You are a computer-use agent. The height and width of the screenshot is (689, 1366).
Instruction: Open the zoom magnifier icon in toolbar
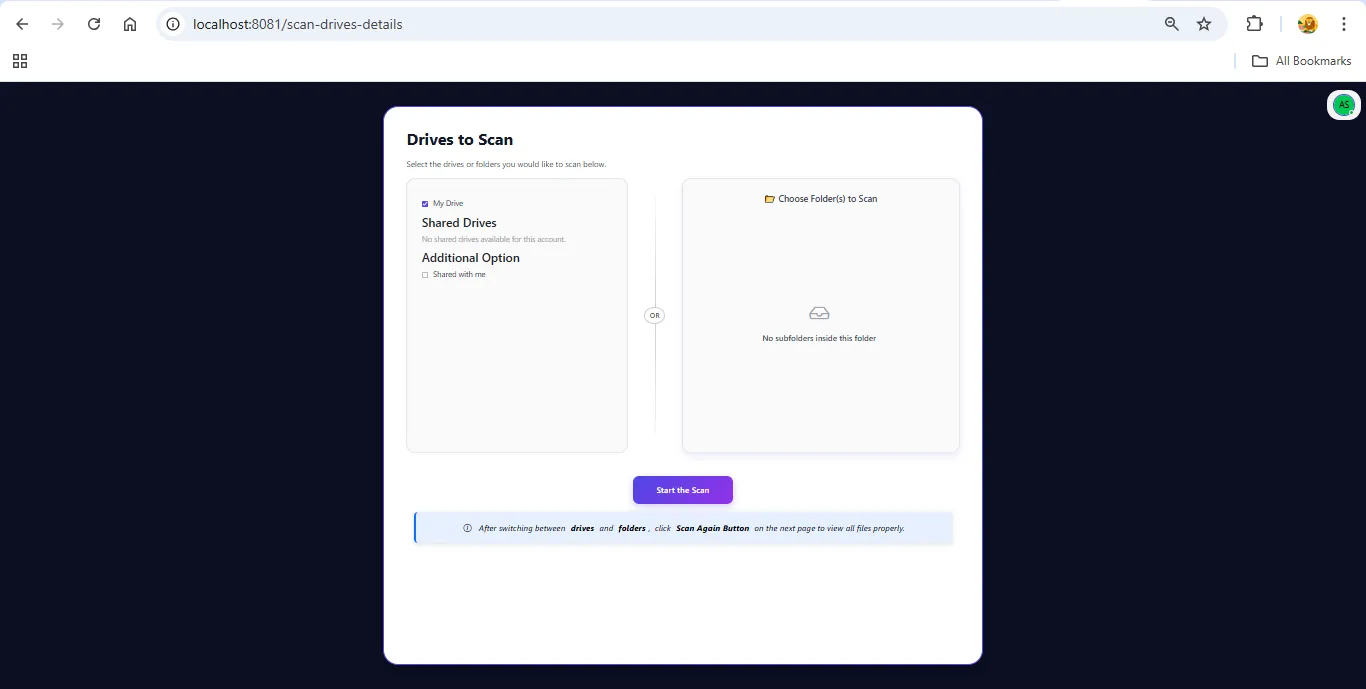click(1170, 24)
